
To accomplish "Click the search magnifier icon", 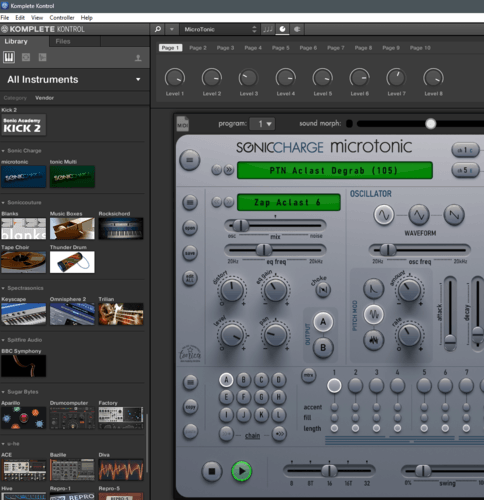I will (x=158, y=29).
